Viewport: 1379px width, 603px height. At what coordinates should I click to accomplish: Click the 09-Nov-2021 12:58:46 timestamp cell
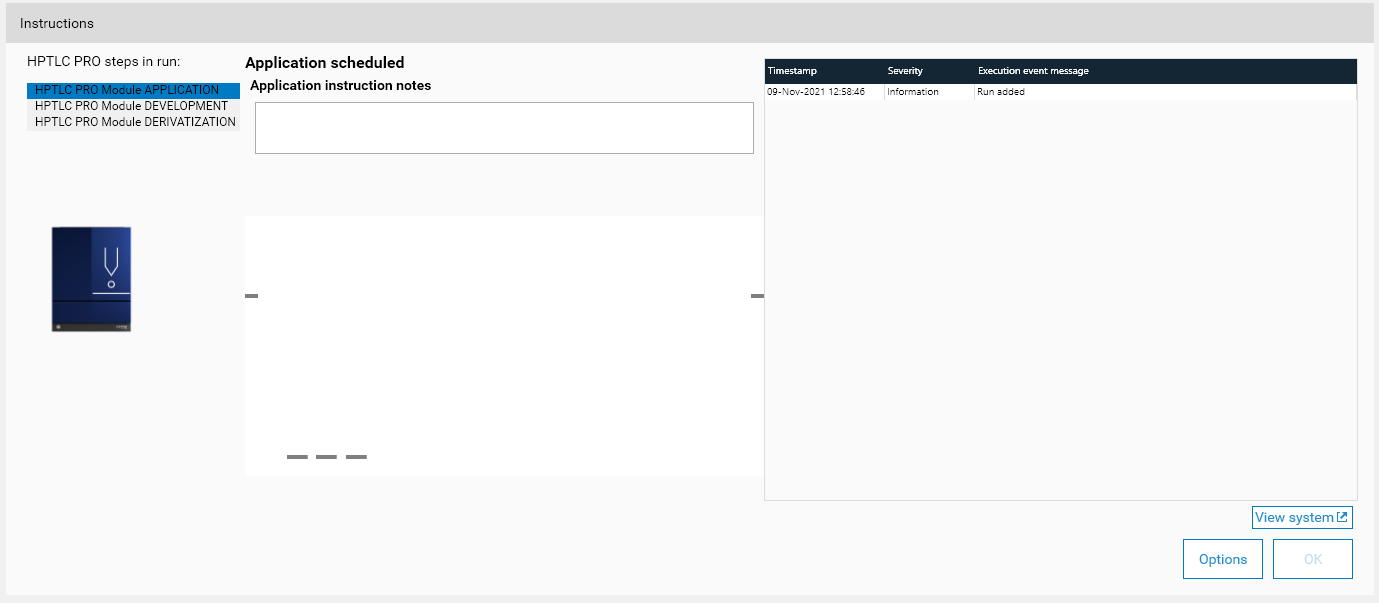816,92
